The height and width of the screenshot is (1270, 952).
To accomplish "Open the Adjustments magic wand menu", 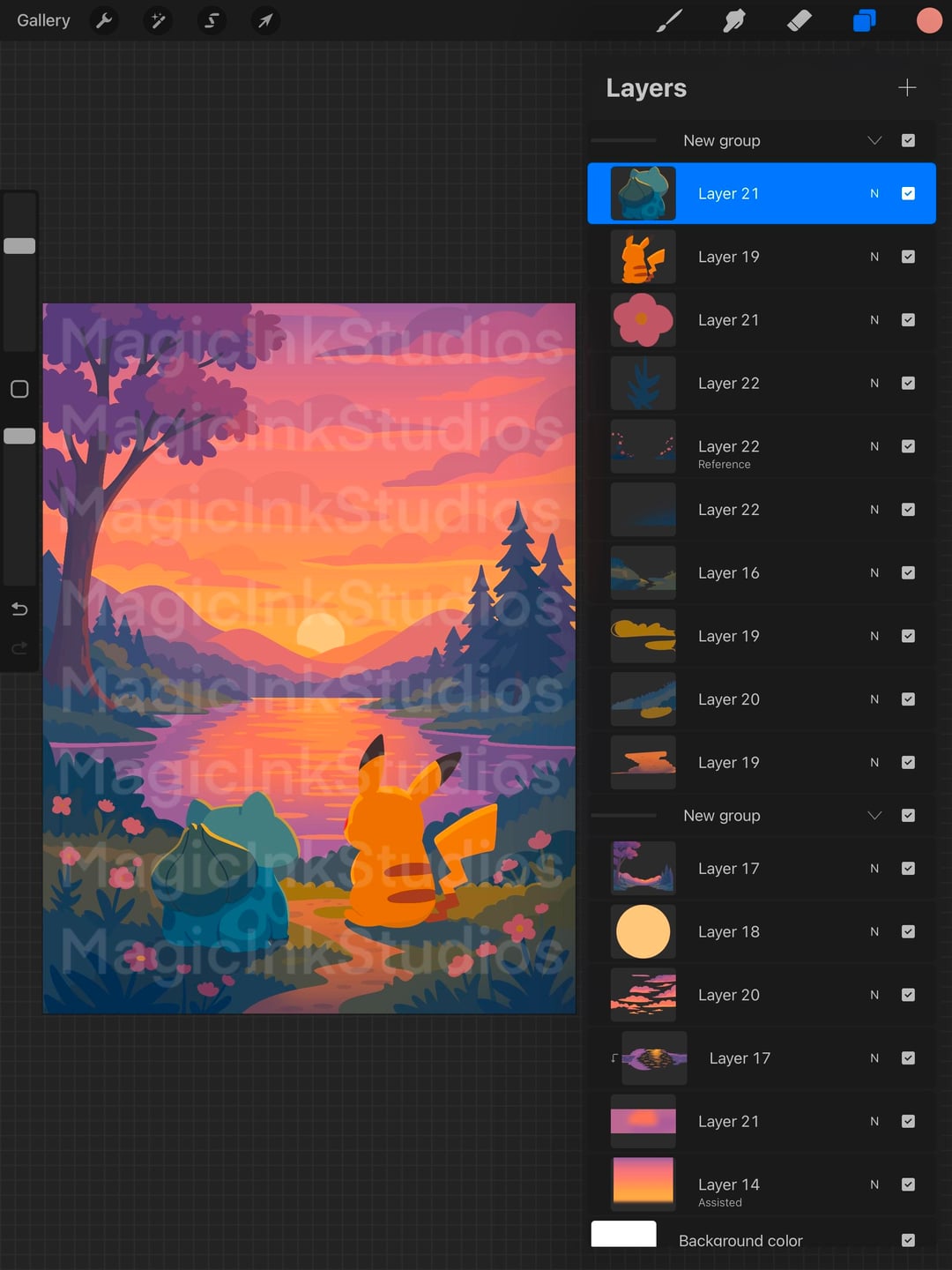I will point(158,20).
